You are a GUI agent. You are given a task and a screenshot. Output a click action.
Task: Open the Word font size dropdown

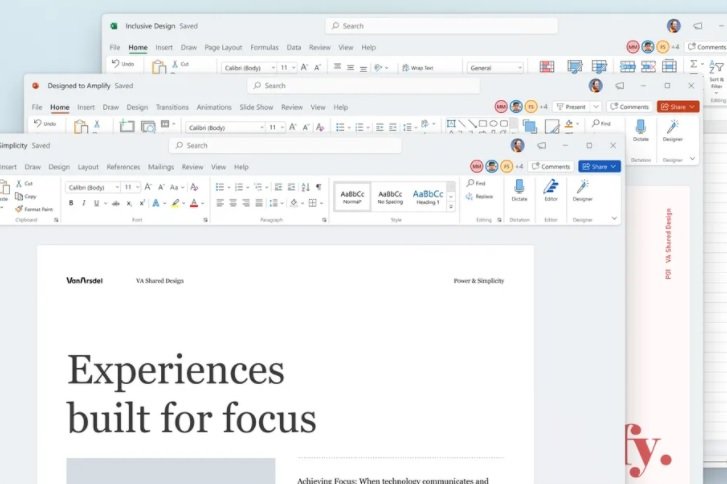(138, 187)
